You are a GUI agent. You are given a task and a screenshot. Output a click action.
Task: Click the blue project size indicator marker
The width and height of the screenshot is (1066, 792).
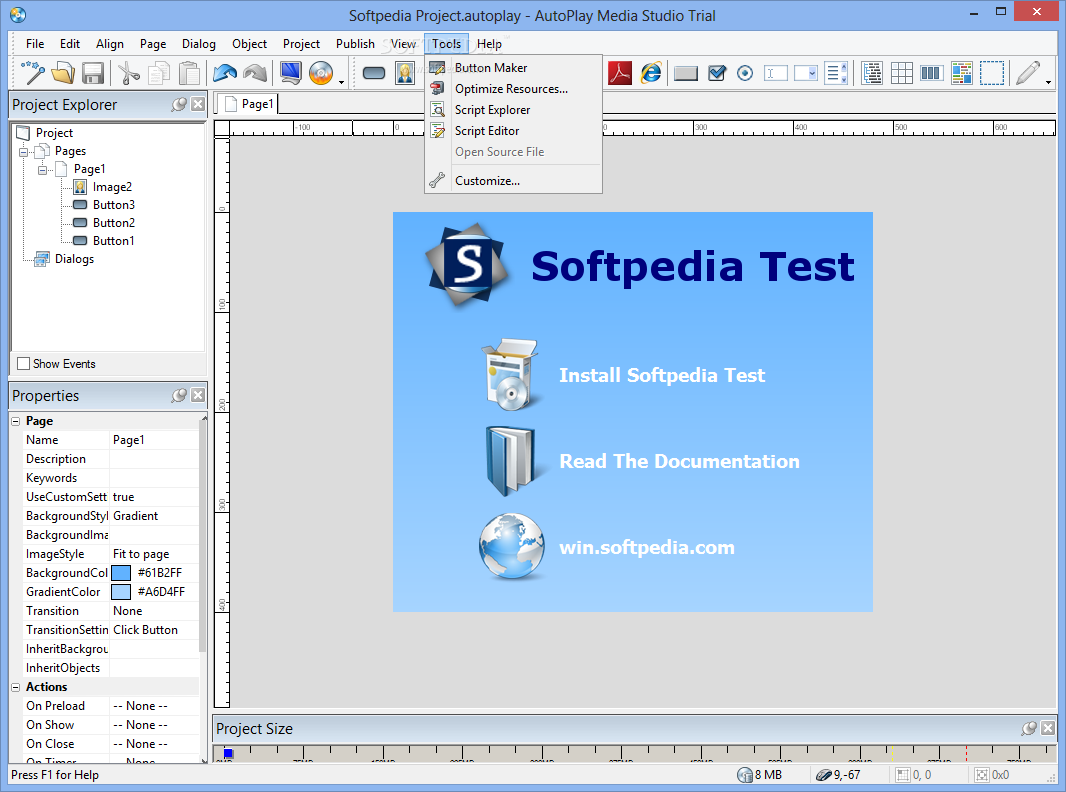228,754
